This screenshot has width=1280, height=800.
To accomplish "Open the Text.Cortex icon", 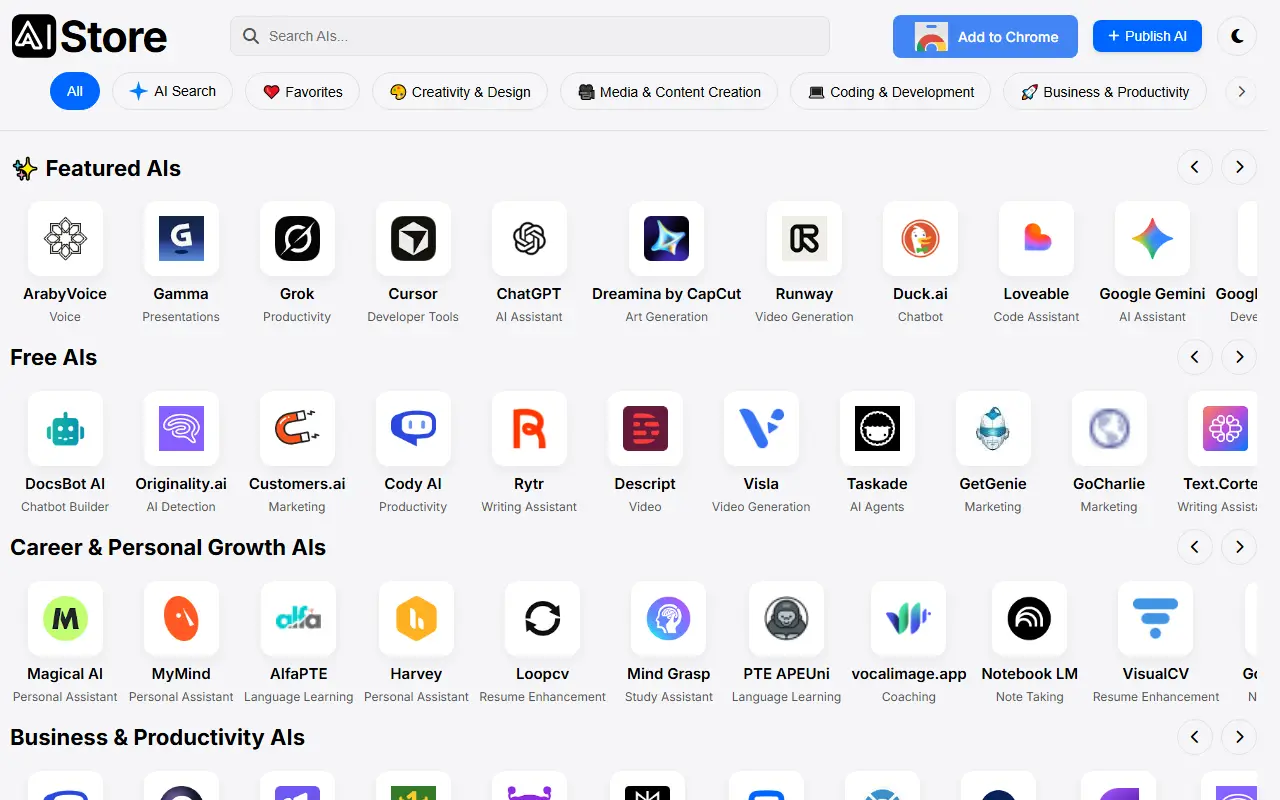I will 1224,429.
